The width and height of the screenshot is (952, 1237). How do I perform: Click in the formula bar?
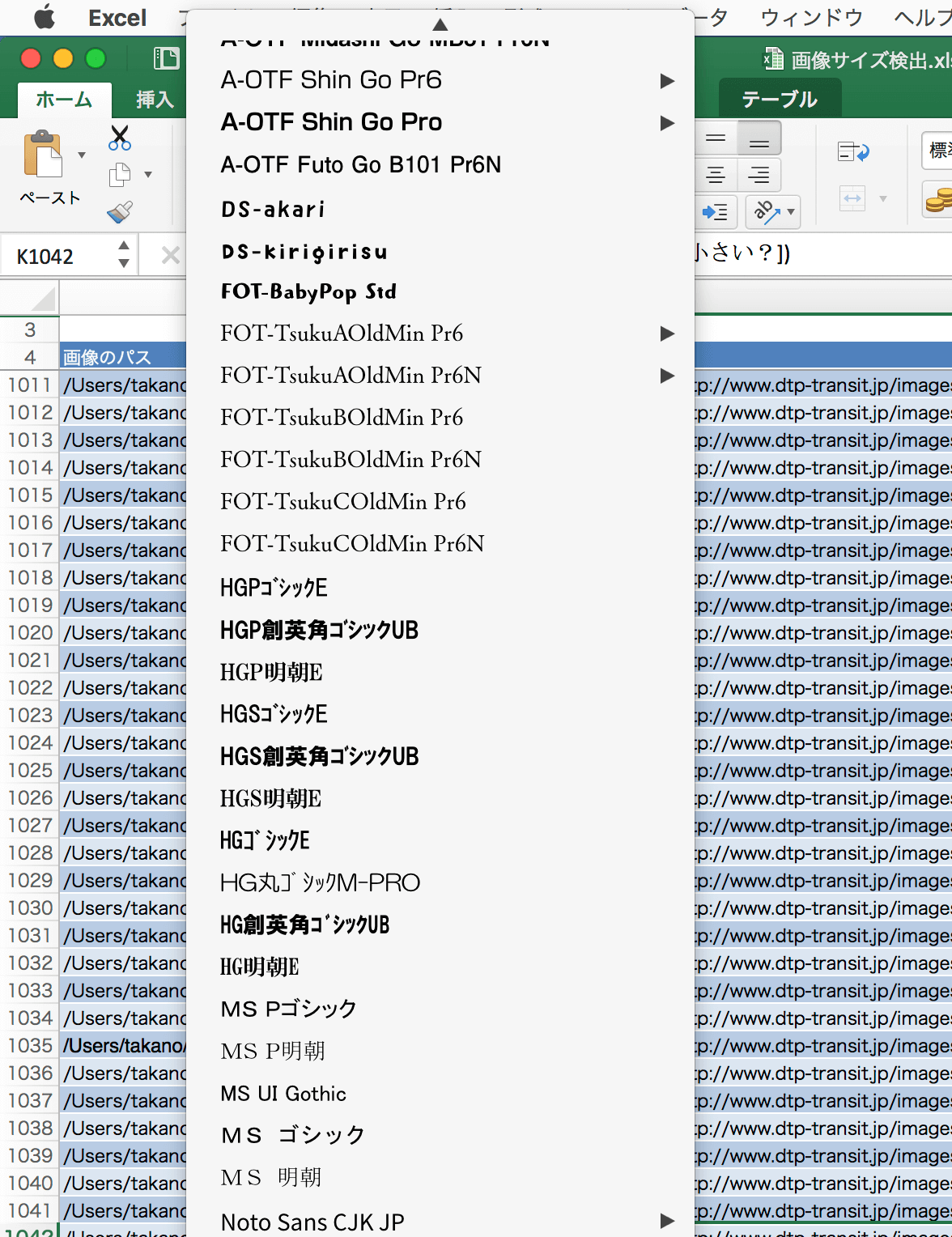(822, 254)
